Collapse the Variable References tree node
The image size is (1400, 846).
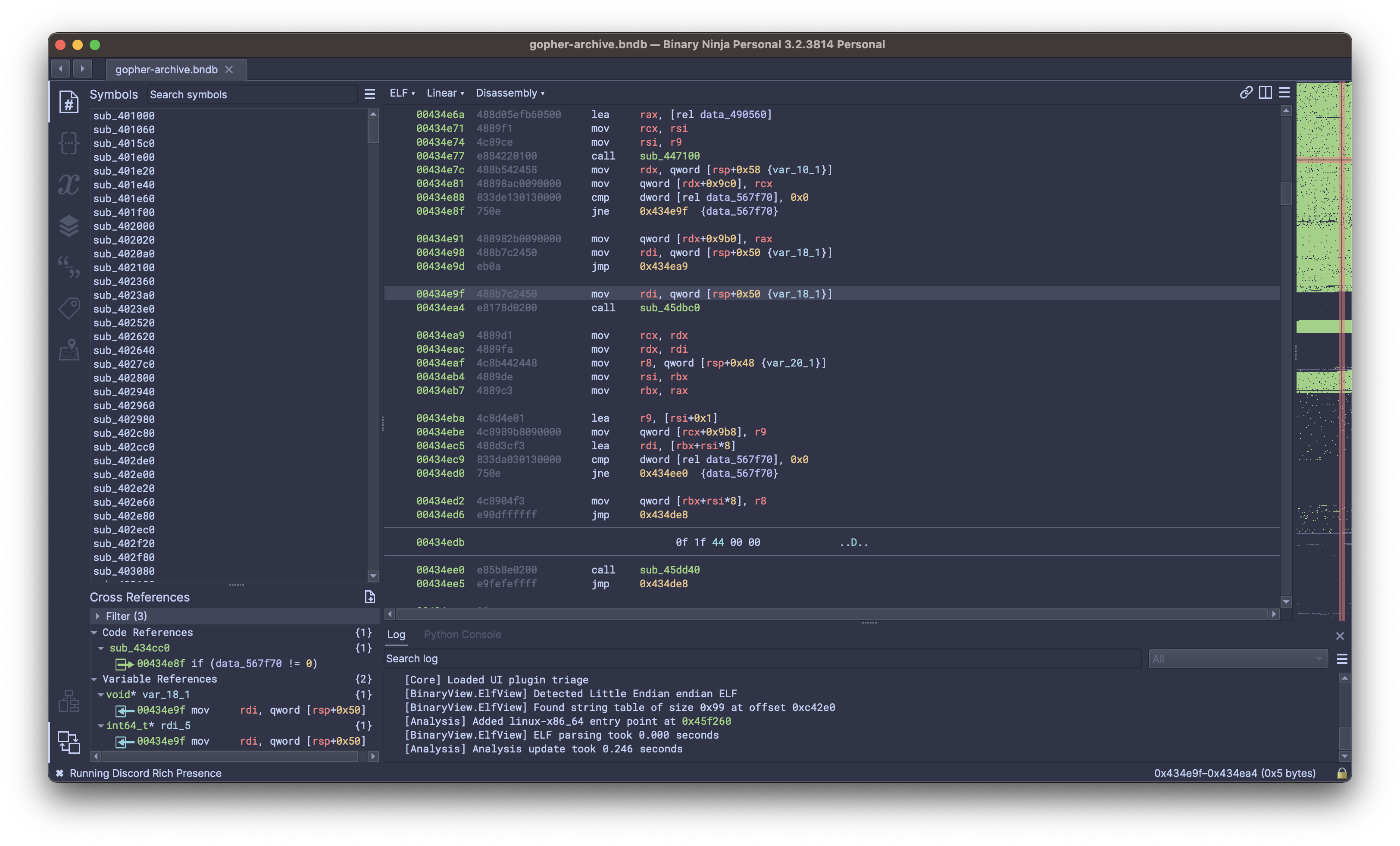tap(94, 679)
